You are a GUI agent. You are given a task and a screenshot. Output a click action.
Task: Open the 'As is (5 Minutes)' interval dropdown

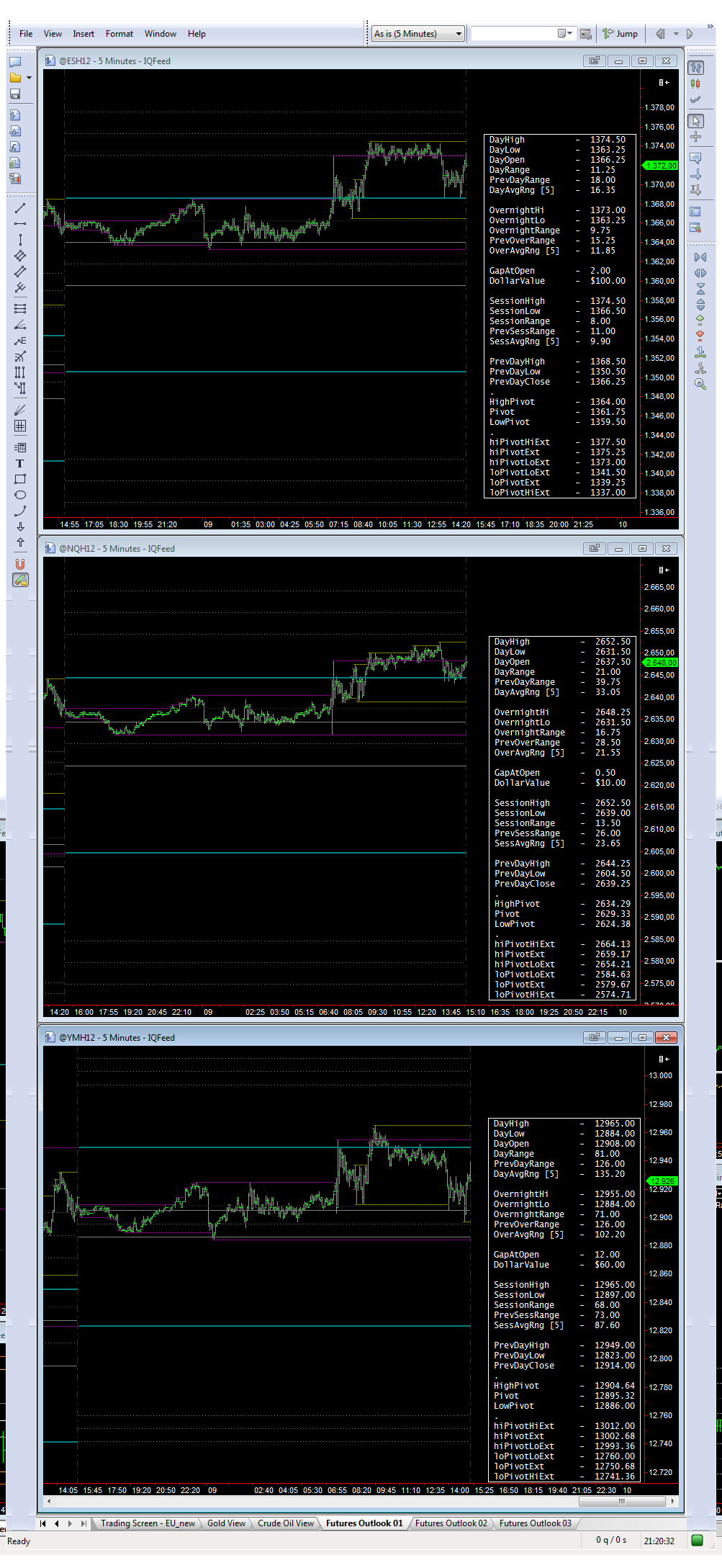tap(418, 34)
